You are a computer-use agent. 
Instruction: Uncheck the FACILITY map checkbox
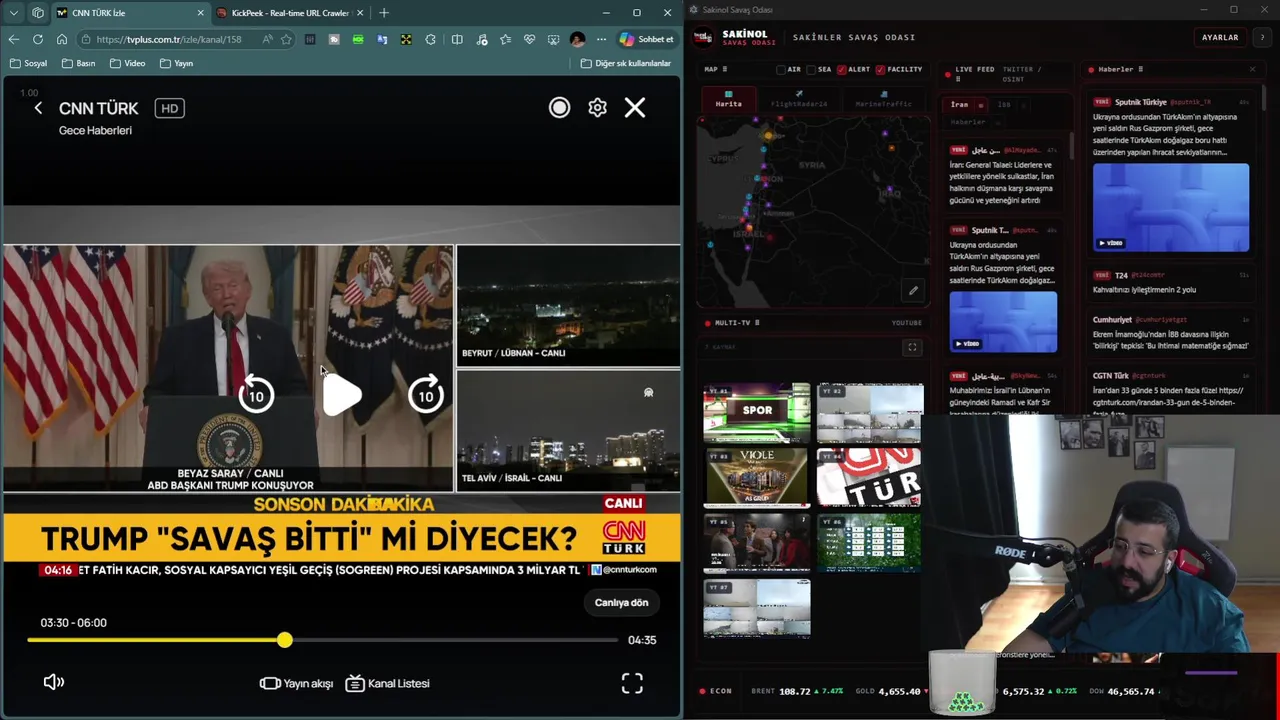pyautogui.click(x=880, y=70)
